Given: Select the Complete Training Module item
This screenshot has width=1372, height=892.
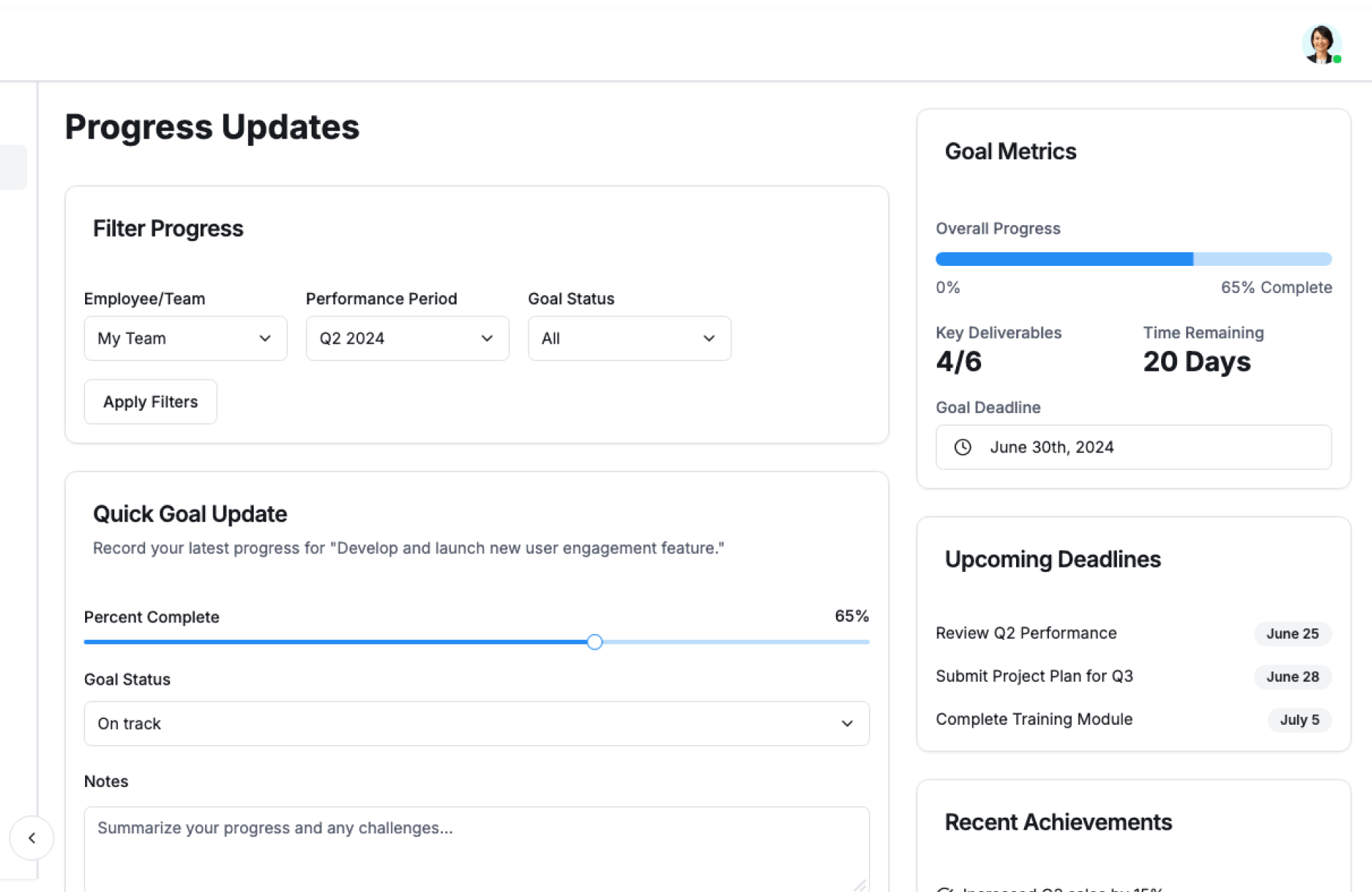Looking at the screenshot, I should 1034,719.
